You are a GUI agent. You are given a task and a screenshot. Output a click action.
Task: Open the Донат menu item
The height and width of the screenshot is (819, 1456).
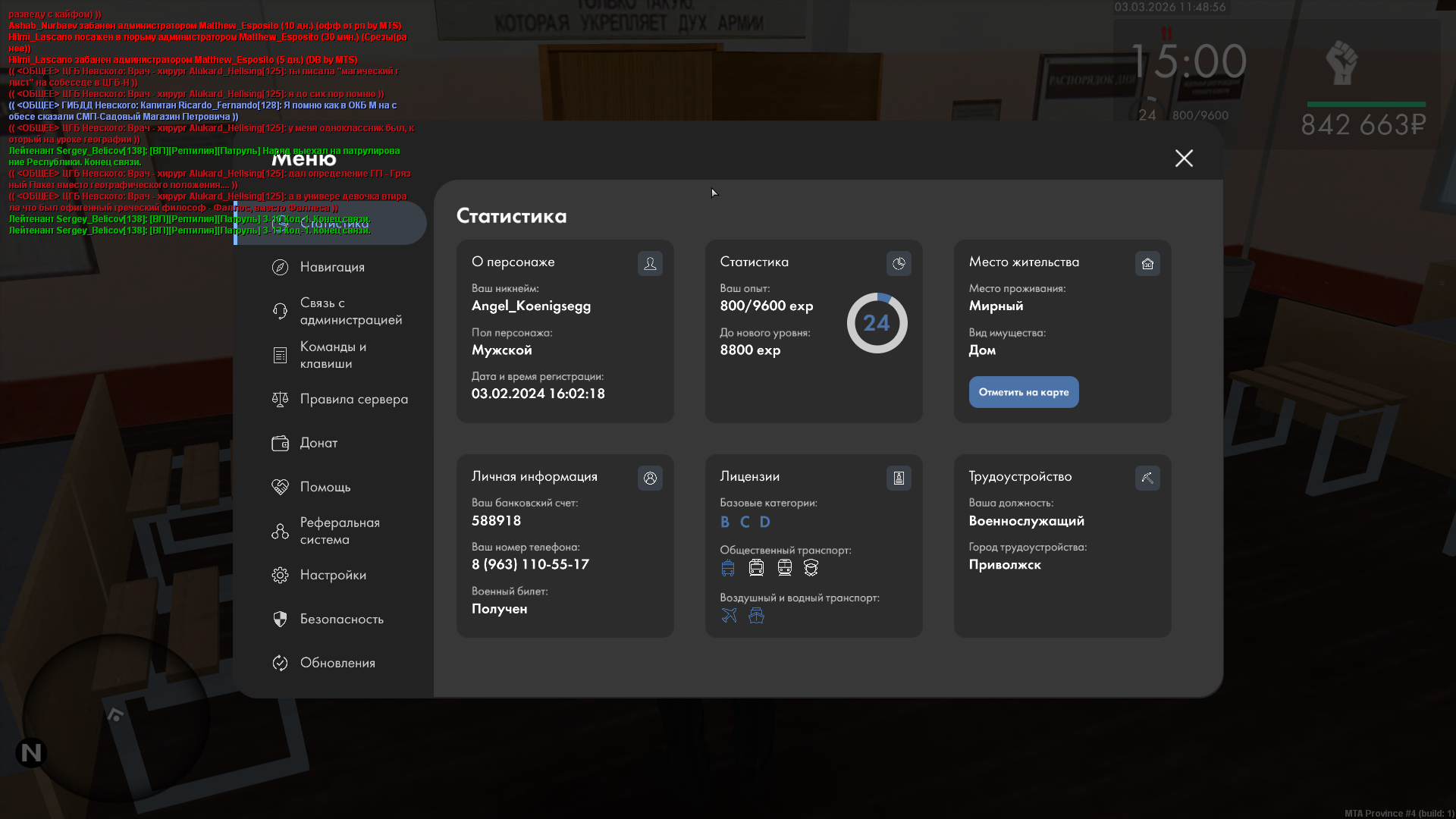pyautogui.click(x=318, y=443)
